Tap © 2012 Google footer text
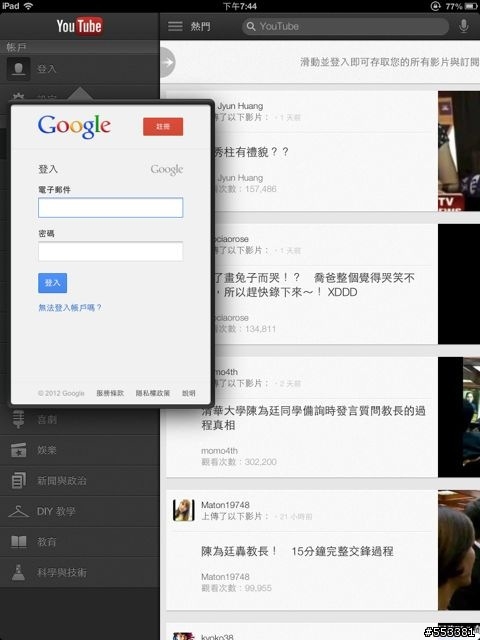Screen dimensions: 480x640 tap(61, 393)
